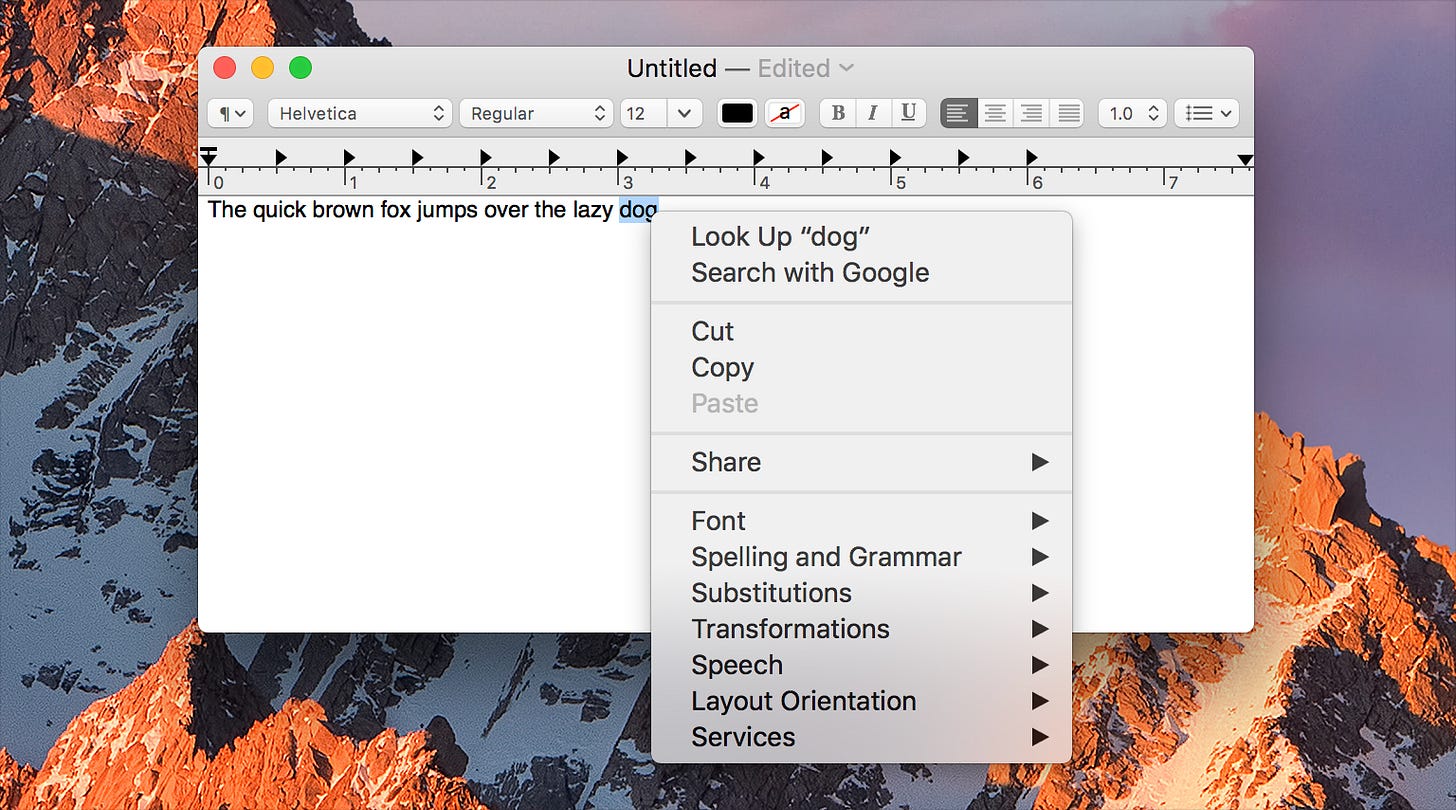Choose Search with Google
Viewport: 1456px width, 810px height.
pyautogui.click(x=810, y=272)
